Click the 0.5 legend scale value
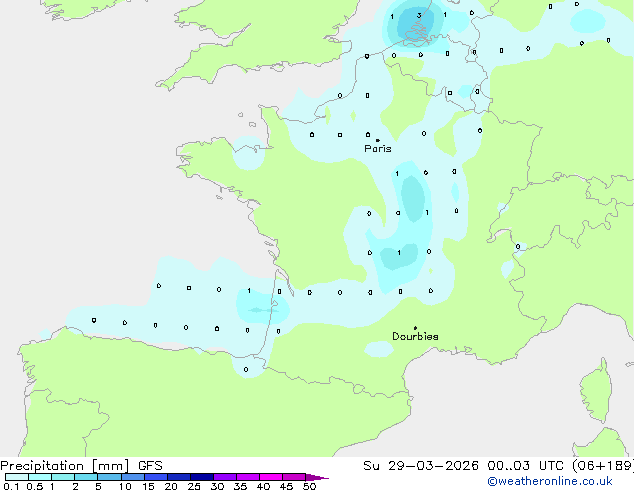This screenshot has height=490, width=634. point(35,486)
